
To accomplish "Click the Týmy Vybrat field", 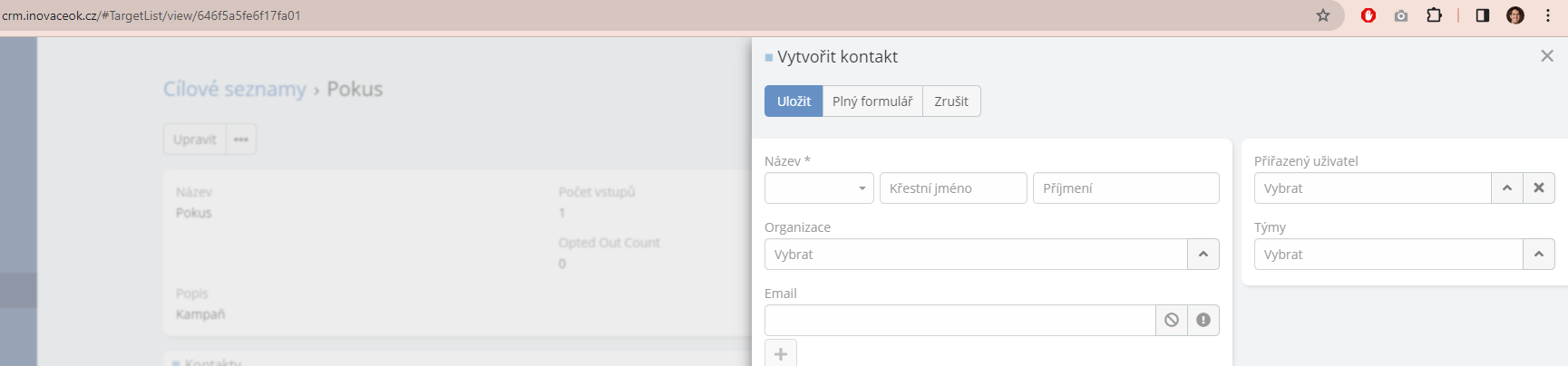I will point(1388,255).
